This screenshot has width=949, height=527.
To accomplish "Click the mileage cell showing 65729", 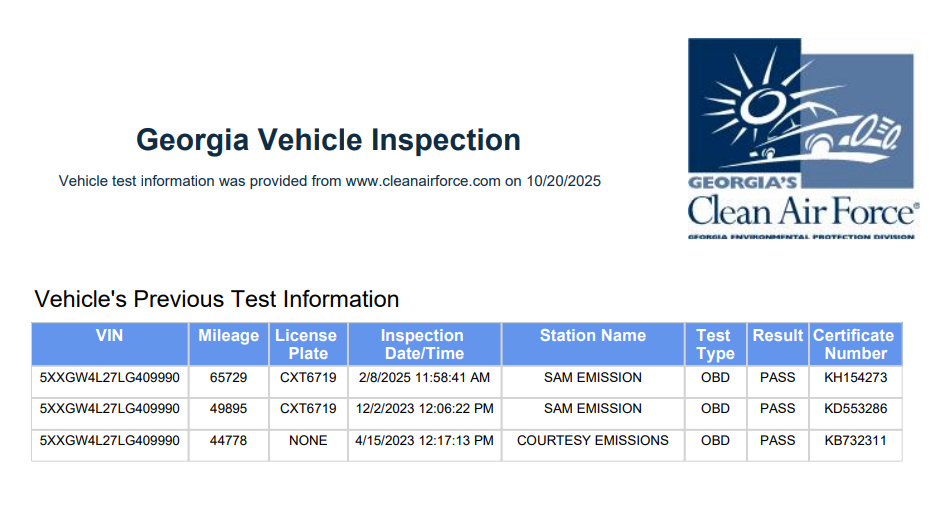I will (x=228, y=378).
